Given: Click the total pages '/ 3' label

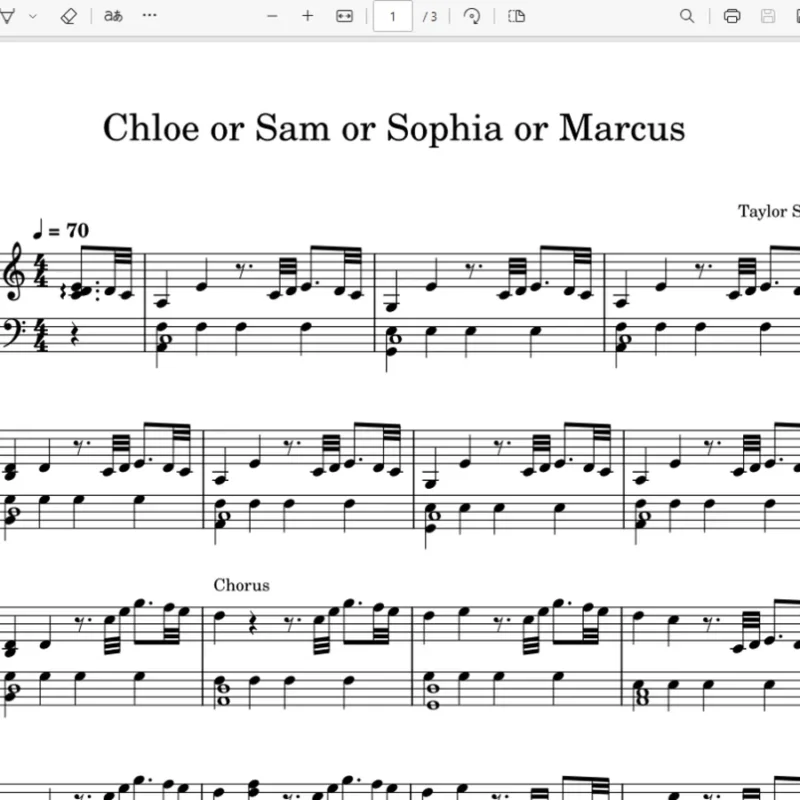Looking at the screenshot, I should coord(430,17).
